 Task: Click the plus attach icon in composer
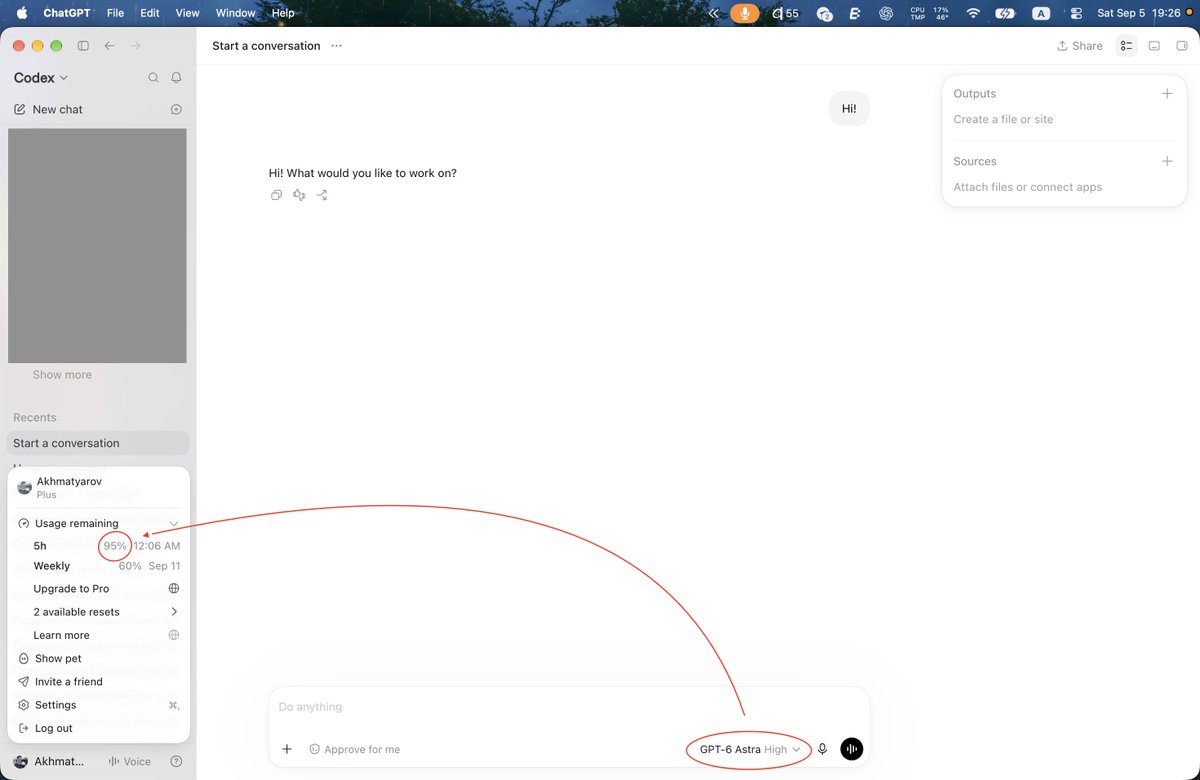287,749
